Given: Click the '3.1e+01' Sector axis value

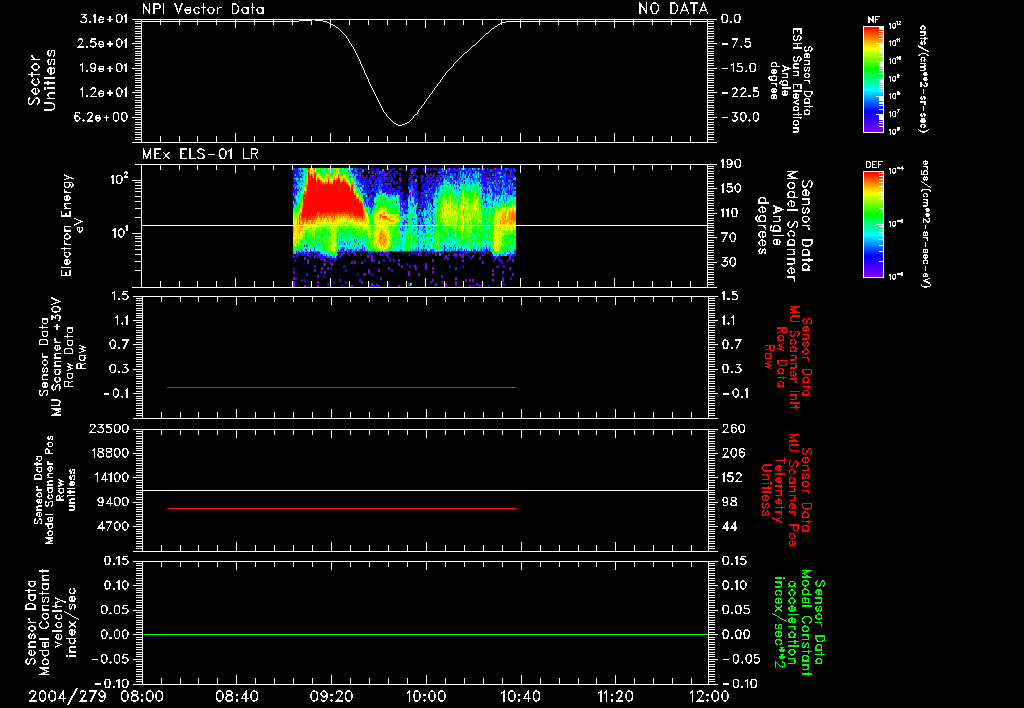Looking at the screenshot, I should pyautogui.click(x=104, y=19).
